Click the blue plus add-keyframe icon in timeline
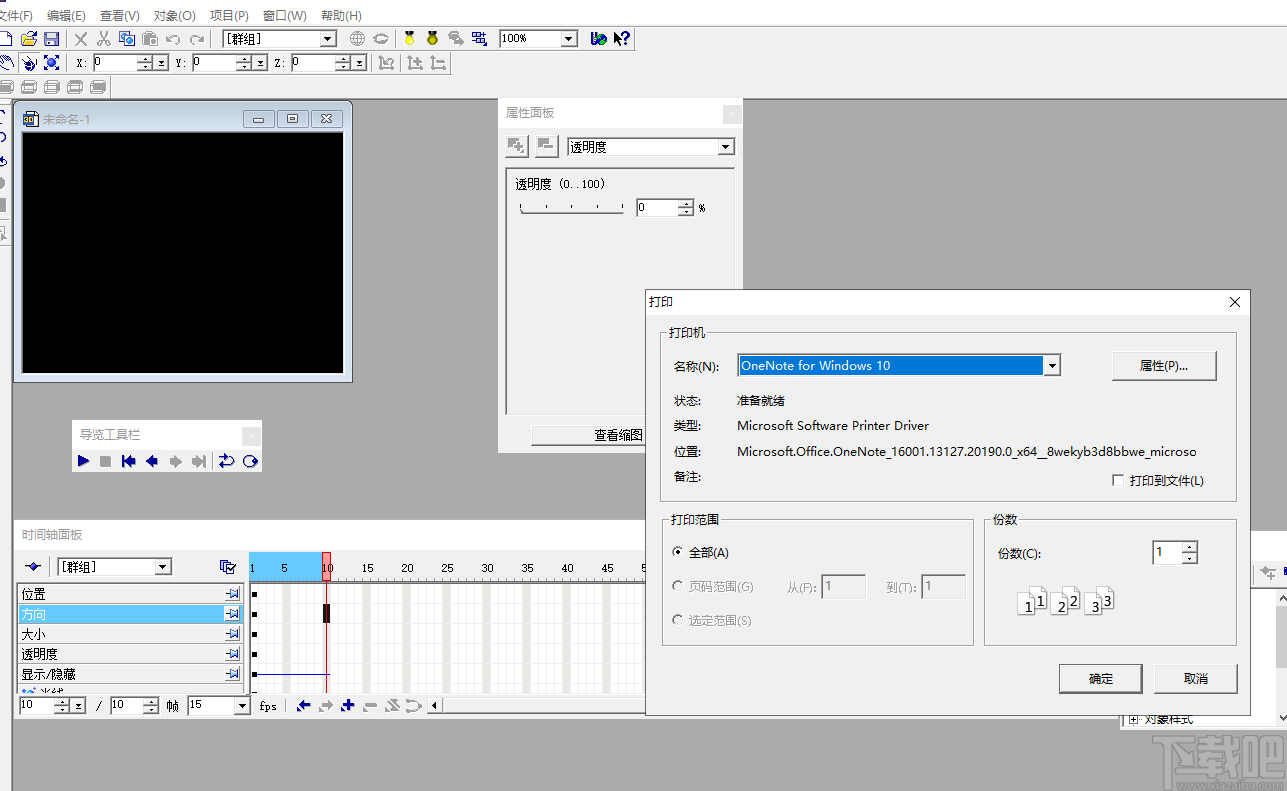The width and height of the screenshot is (1287, 791). pyautogui.click(x=347, y=705)
